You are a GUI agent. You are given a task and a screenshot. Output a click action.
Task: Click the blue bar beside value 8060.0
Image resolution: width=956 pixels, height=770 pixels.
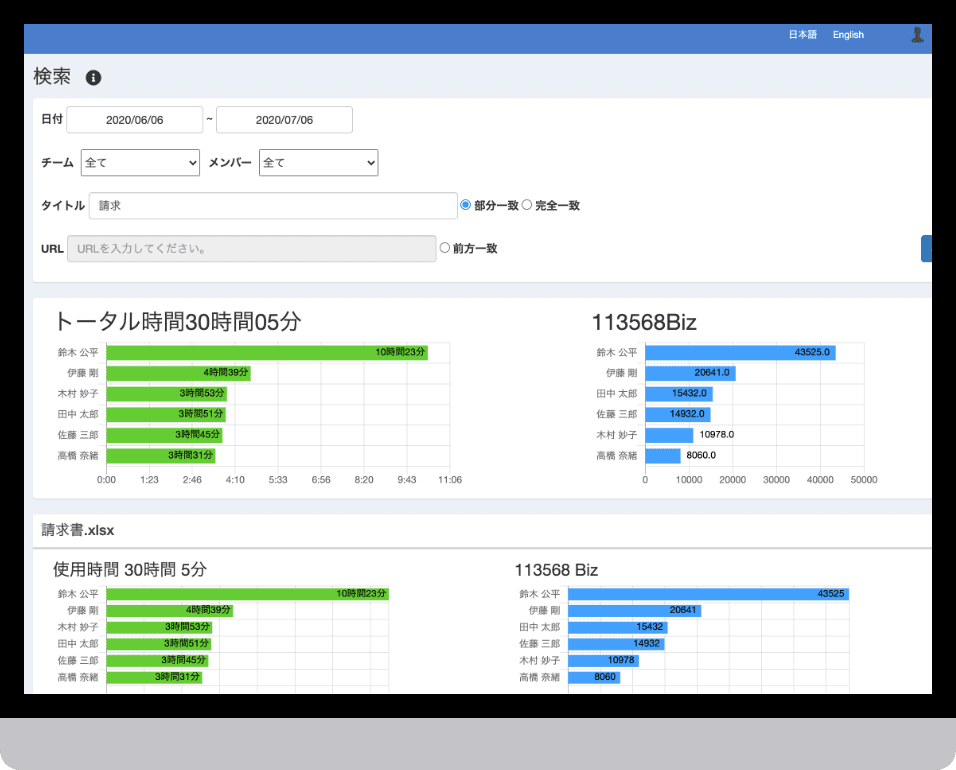point(663,456)
